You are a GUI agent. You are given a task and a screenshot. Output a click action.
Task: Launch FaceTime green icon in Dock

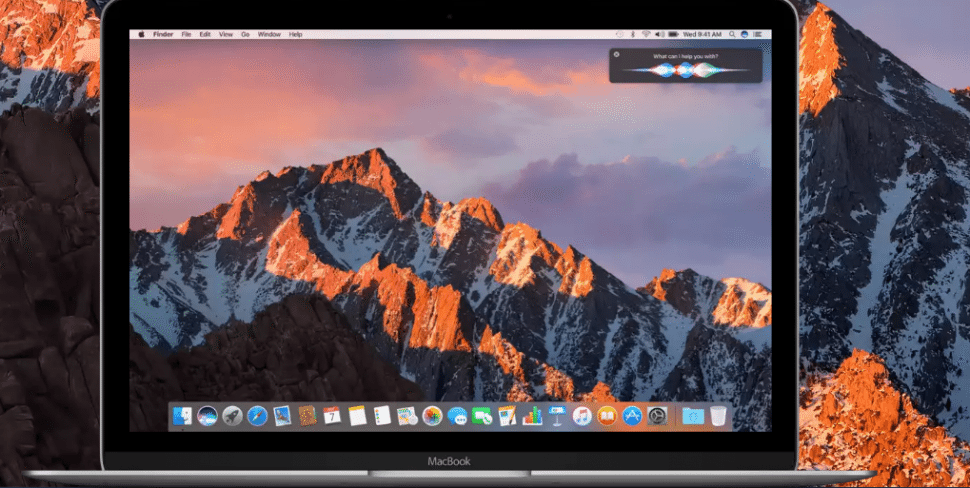pos(482,416)
